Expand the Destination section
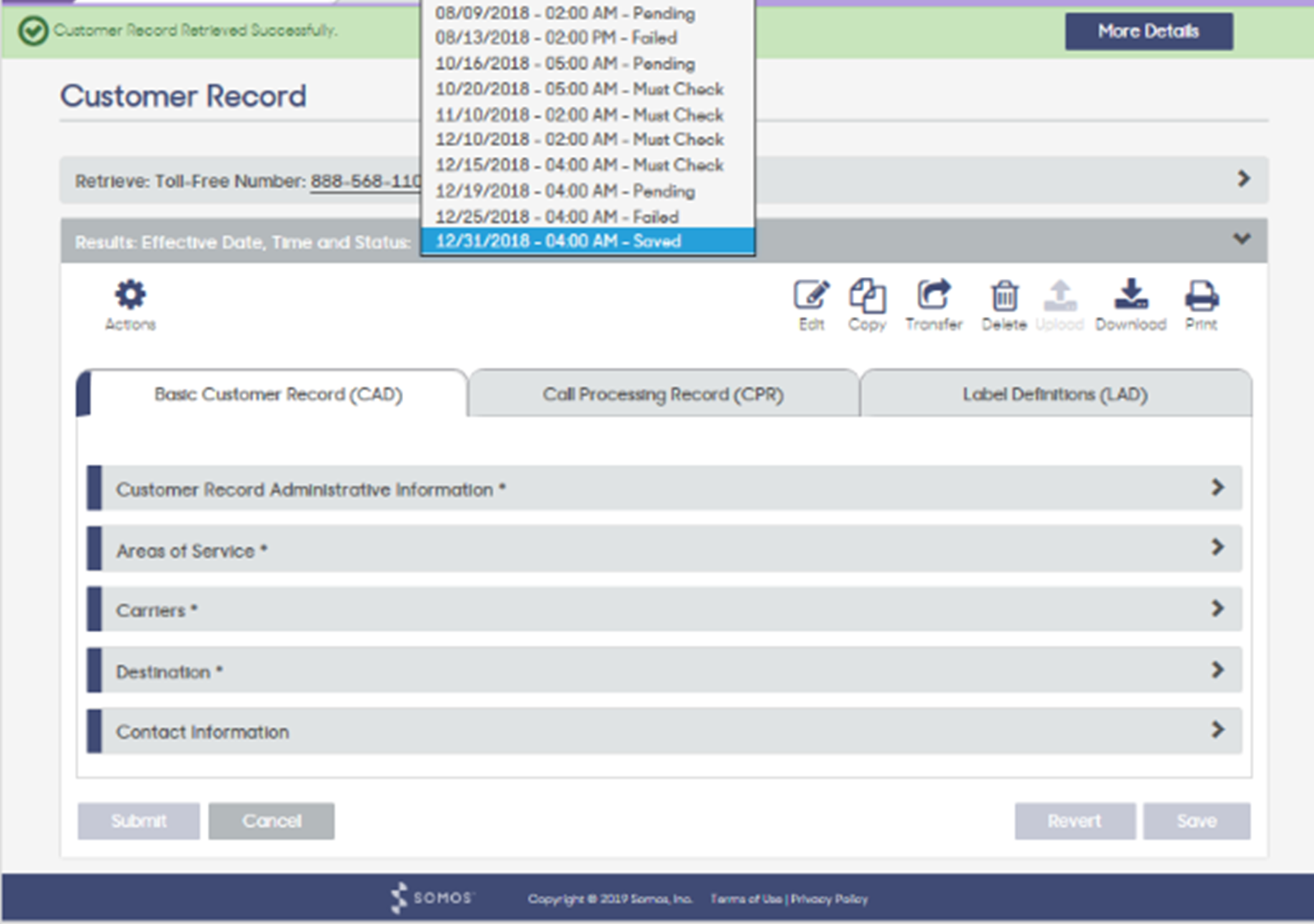 [664, 670]
